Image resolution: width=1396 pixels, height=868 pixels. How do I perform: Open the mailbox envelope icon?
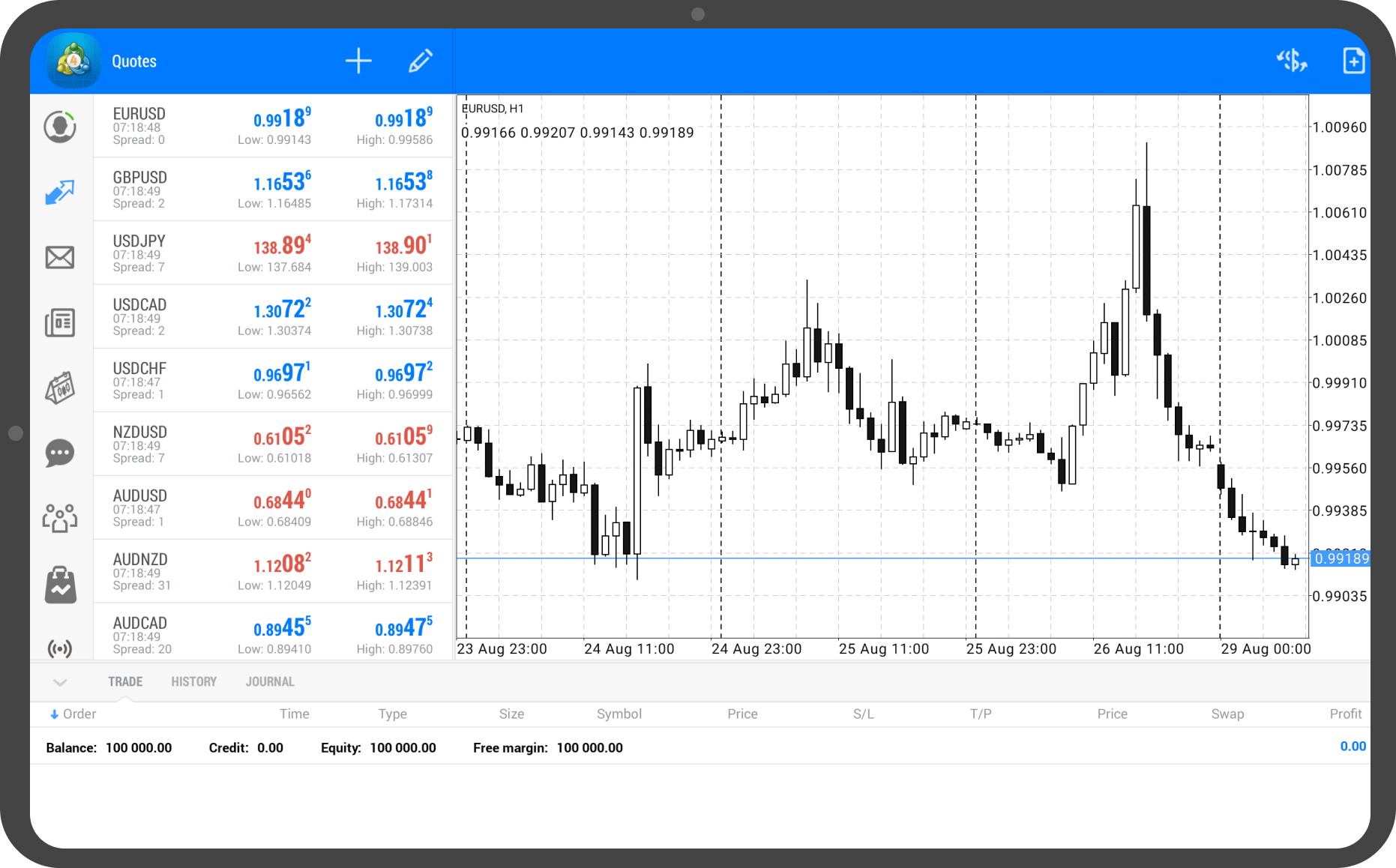coord(60,258)
